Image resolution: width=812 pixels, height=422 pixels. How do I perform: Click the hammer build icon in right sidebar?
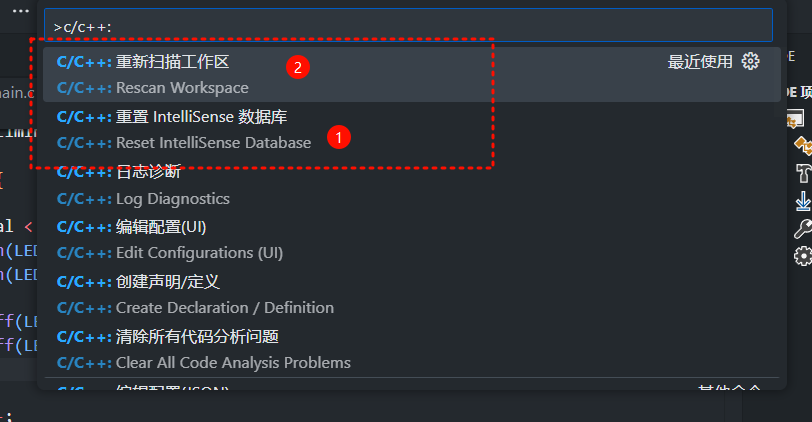click(x=802, y=173)
